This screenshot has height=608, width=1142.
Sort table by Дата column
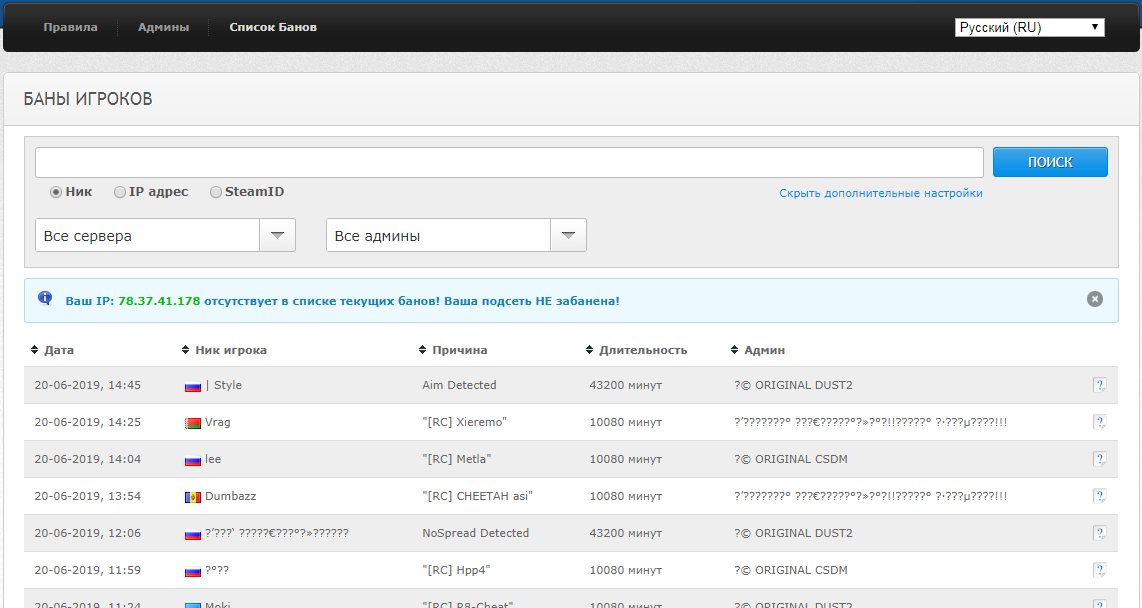coord(58,350)
